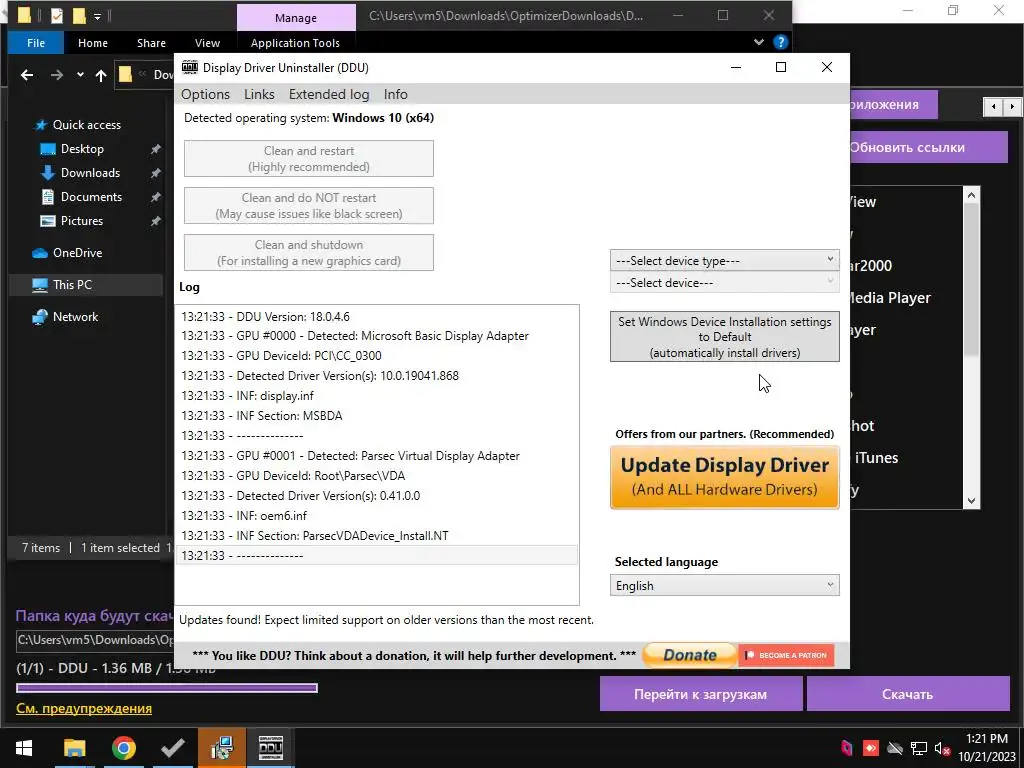Open the DDU taskbar icon

coord(270,748)
